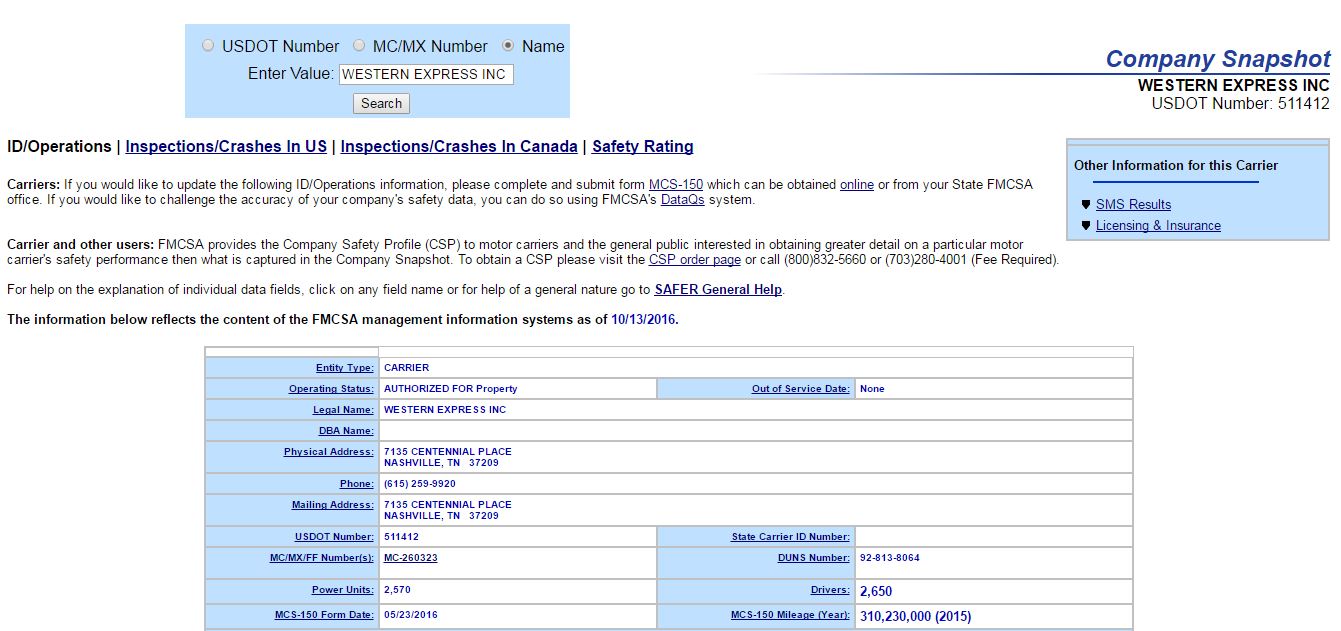Click the bullet icon beside SMS Results

pyautogui.click(x=1086, y=205)
